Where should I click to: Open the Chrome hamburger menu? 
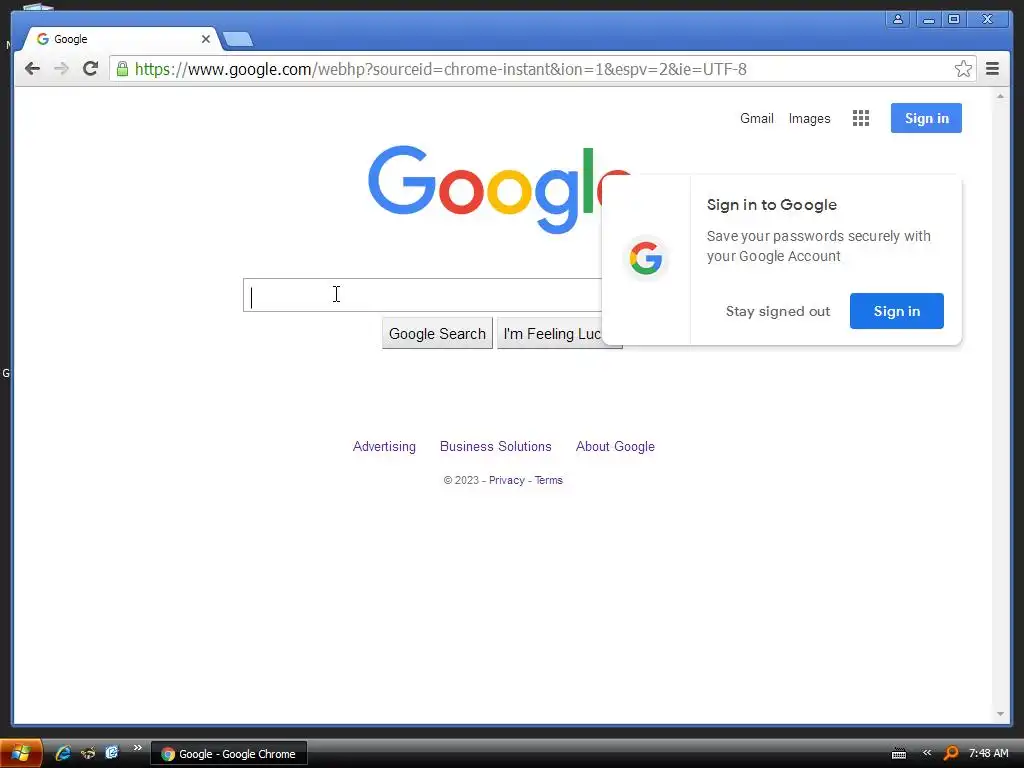[x=992, y=69]
